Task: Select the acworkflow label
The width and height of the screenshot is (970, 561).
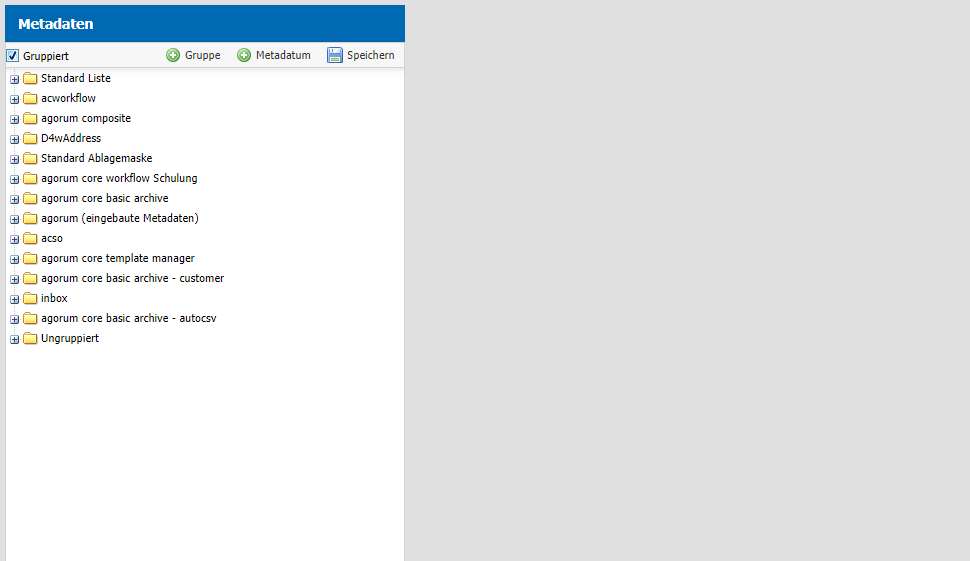Action: (x=68, y=98)
